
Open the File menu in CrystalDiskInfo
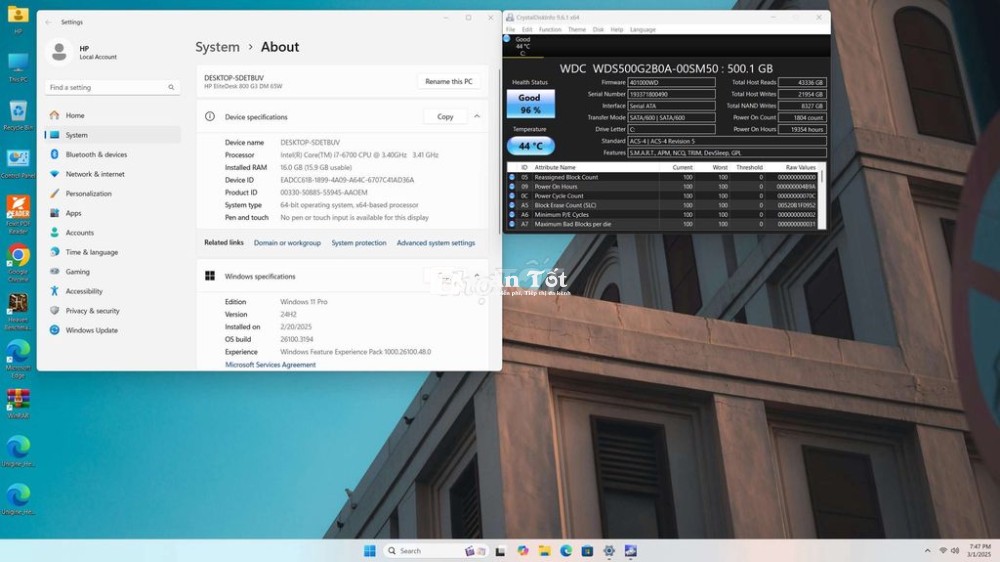tap(510, 30)
